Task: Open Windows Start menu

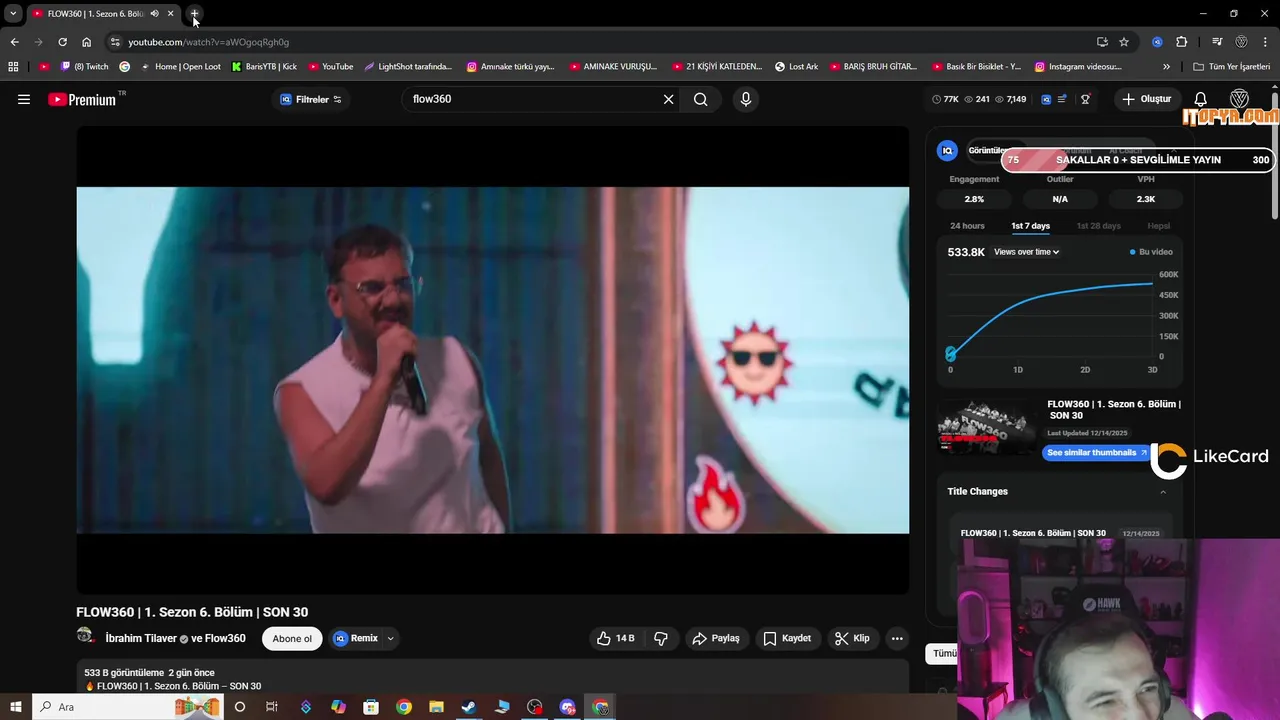Action: (16, 707)
